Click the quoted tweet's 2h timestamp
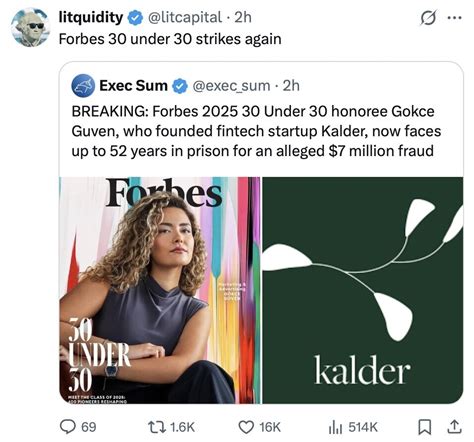 (291, 86)
